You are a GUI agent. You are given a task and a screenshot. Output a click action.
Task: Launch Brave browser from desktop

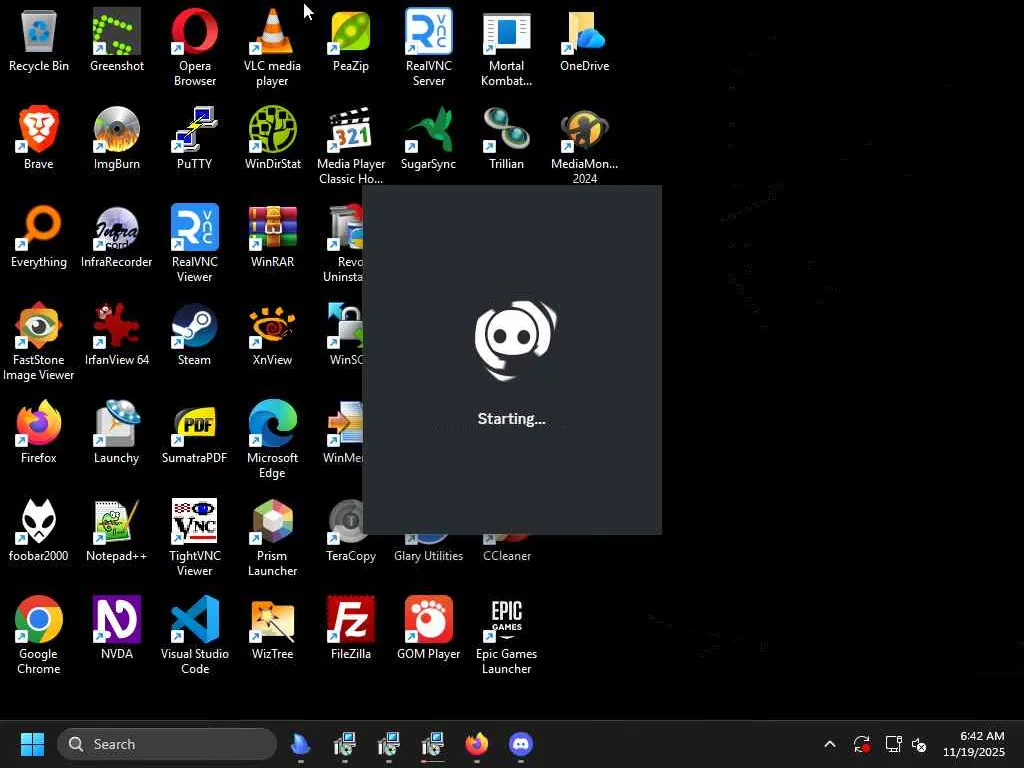tap(39, 138)
